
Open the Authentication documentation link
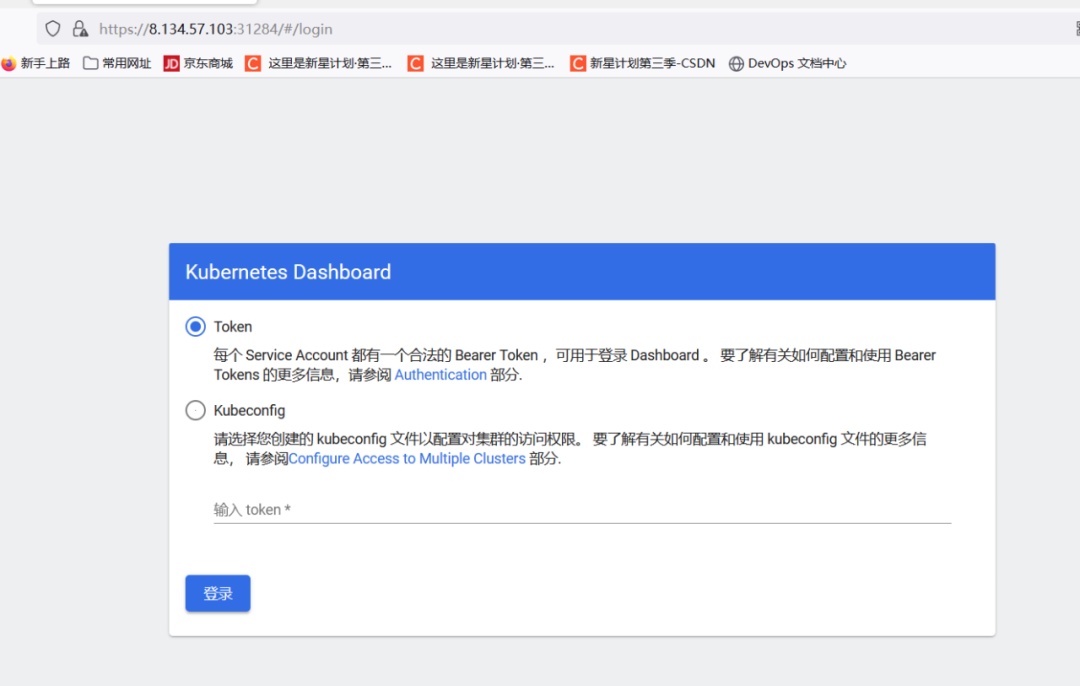(x=441, y=375)
